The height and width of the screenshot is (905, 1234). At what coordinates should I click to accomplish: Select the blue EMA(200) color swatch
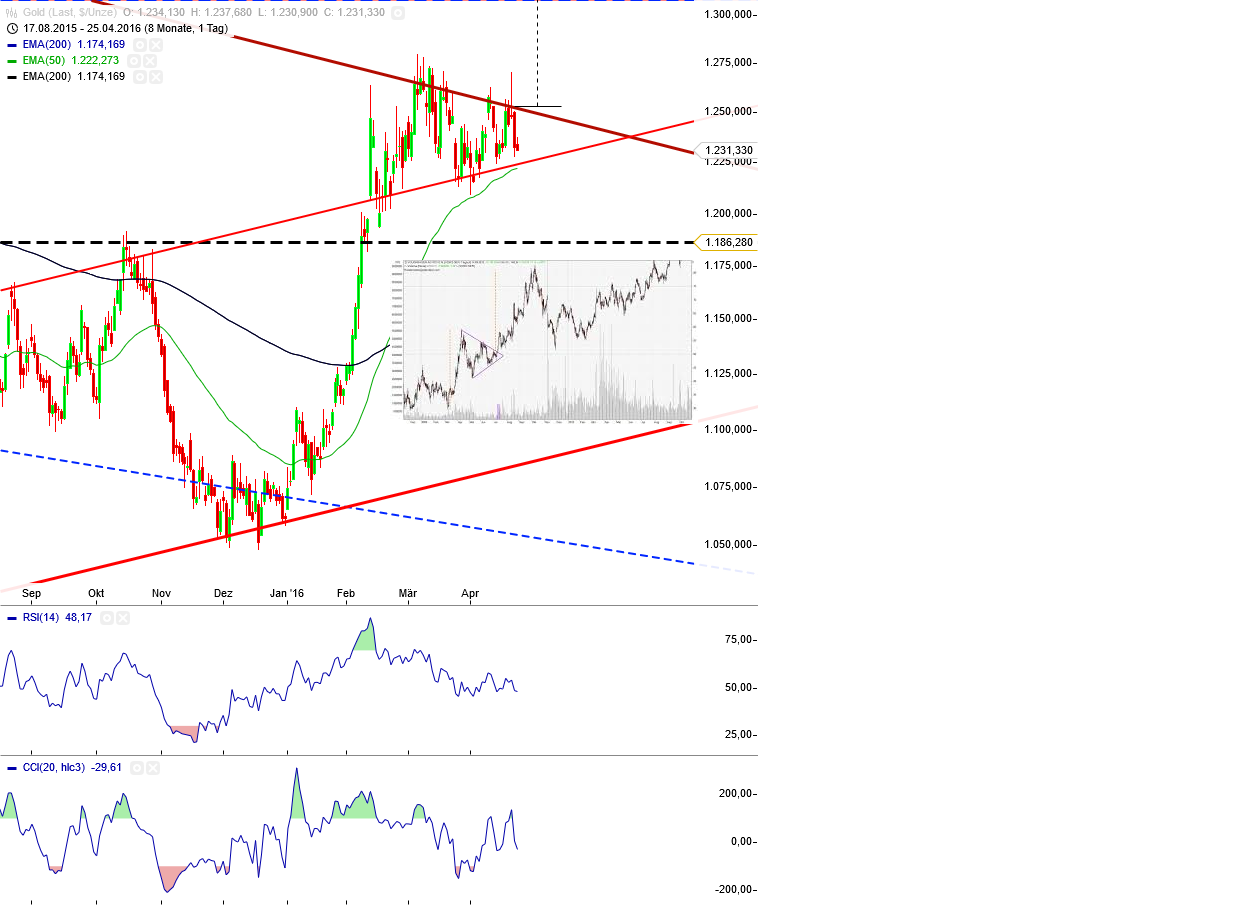(x=11, y=44)
